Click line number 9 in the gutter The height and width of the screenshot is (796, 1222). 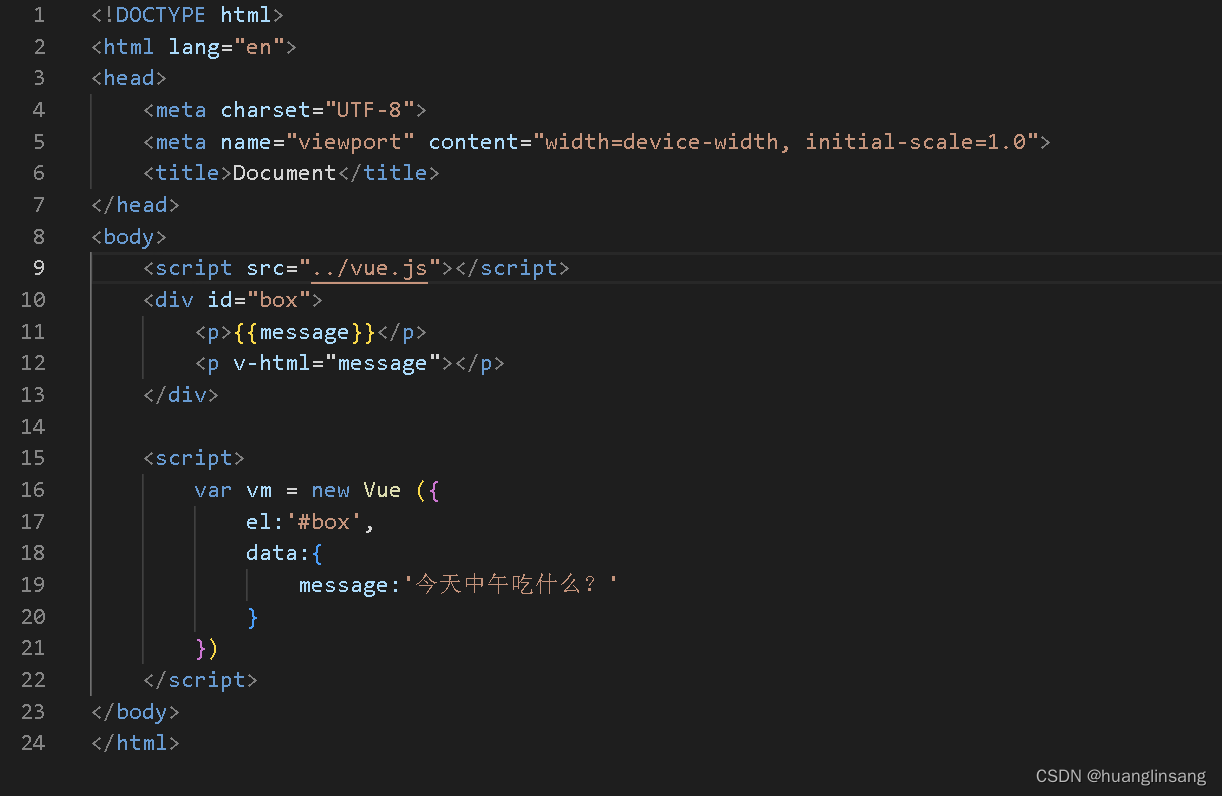39,268
